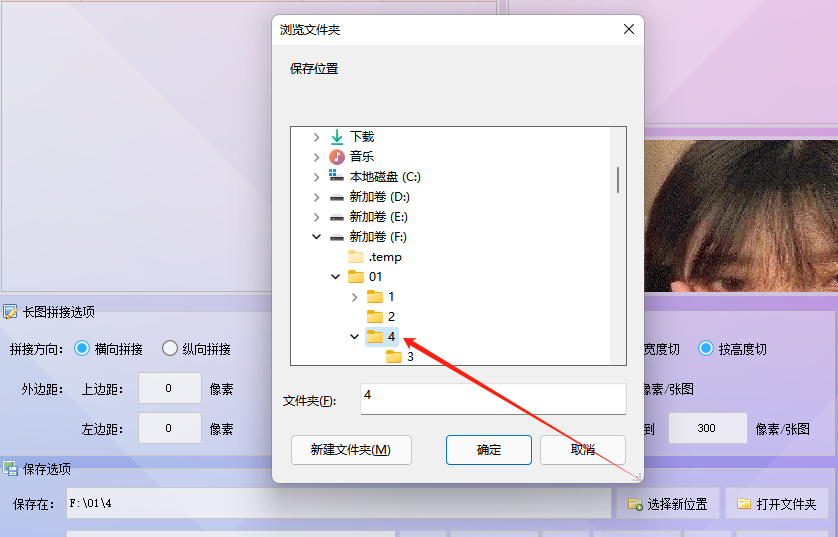Expand the 下载 tree node
The height and width of the screenshot is (537, 838).
(316, 137)
